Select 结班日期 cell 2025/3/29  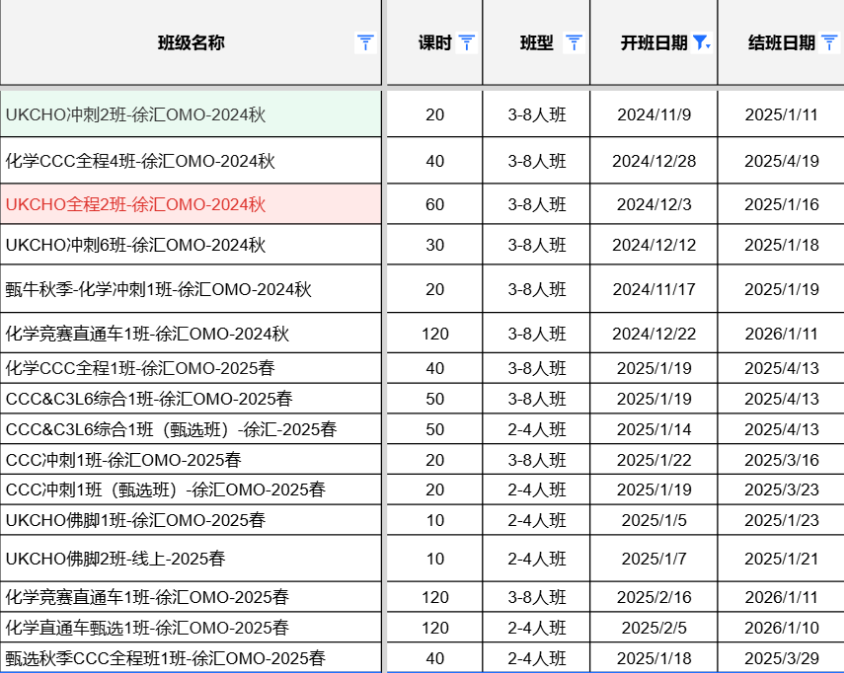point(781,657)
